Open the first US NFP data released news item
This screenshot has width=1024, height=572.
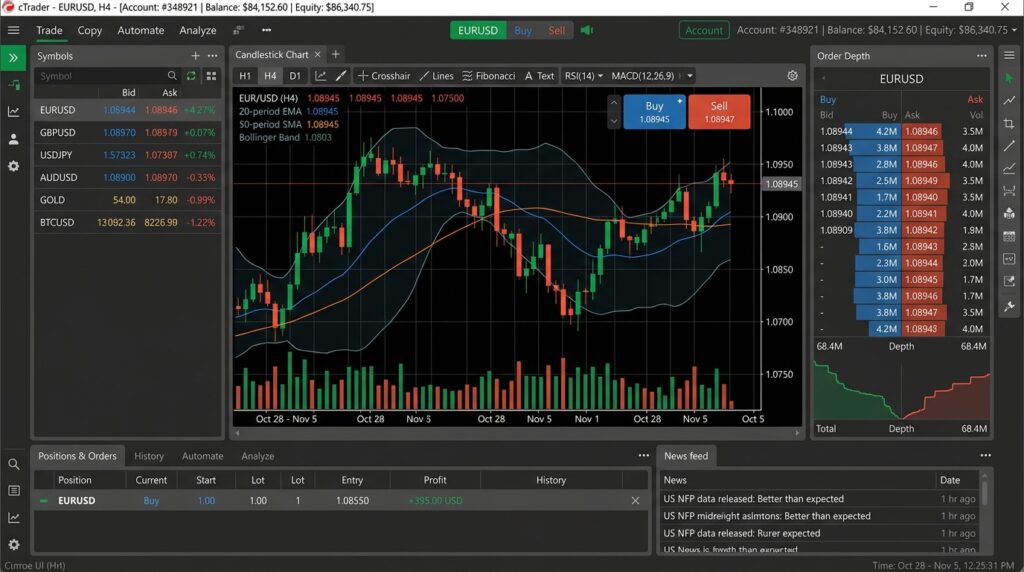[x=819, y=499]
